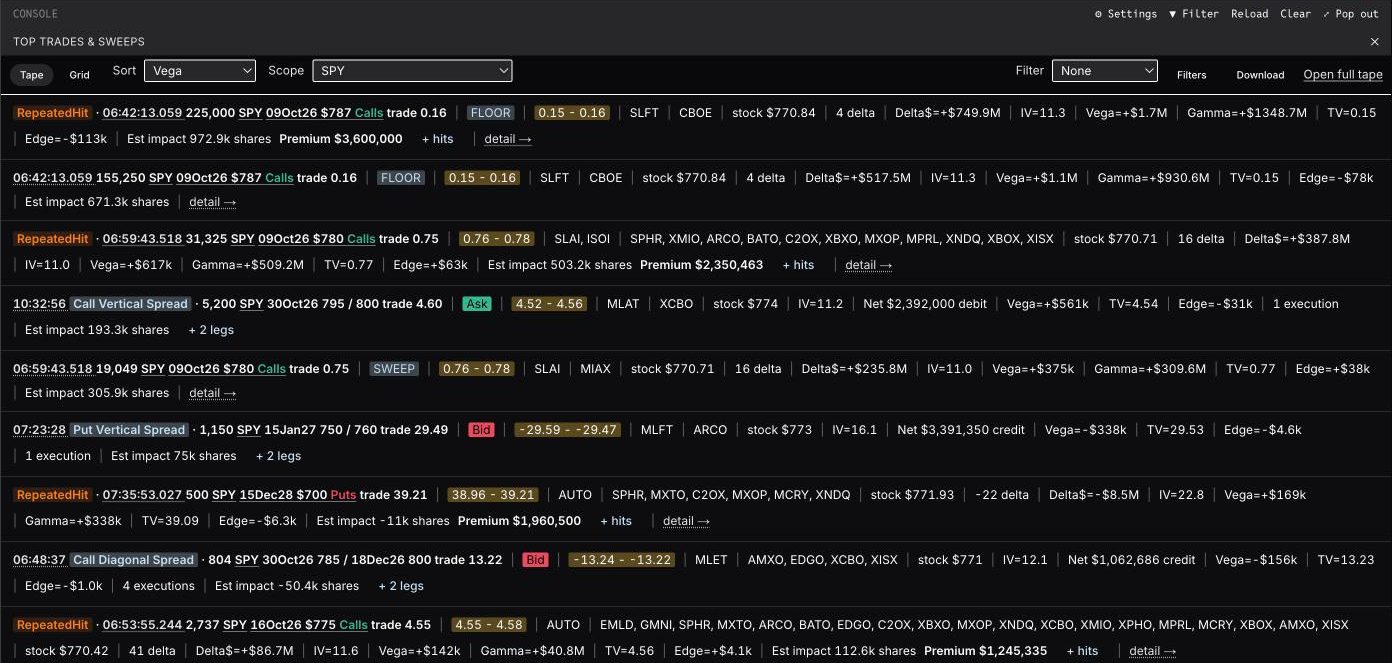Screen dimensions: 1392x663
Task: Open detail for 19,049 SPY $780 Calls sweep
Action: tap(212, 393)
